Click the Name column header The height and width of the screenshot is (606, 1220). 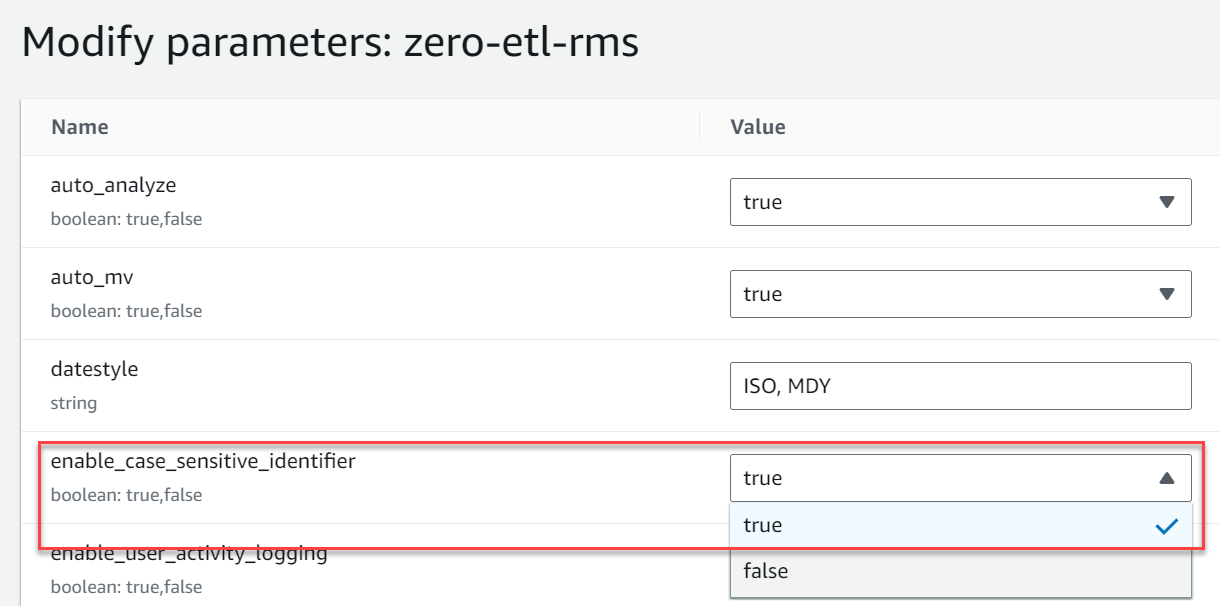point(79,127)
